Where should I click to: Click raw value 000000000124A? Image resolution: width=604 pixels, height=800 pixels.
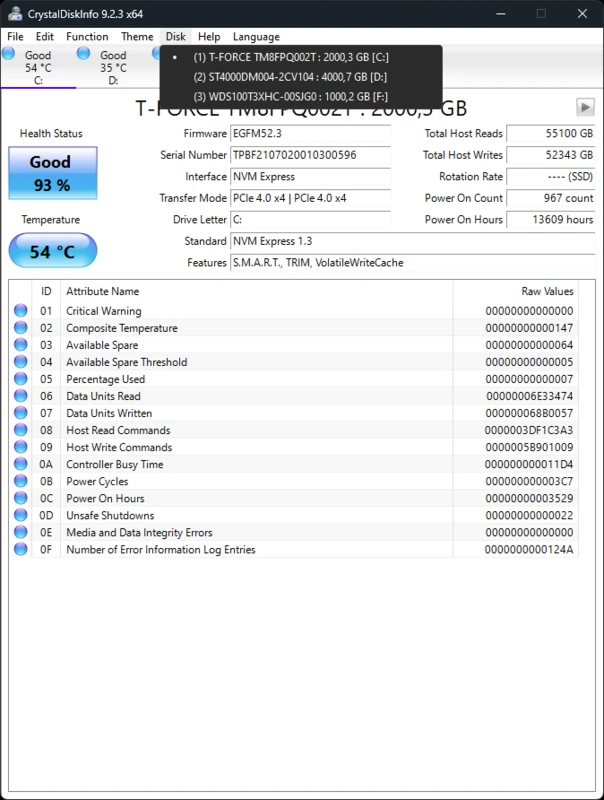[529, 549]
